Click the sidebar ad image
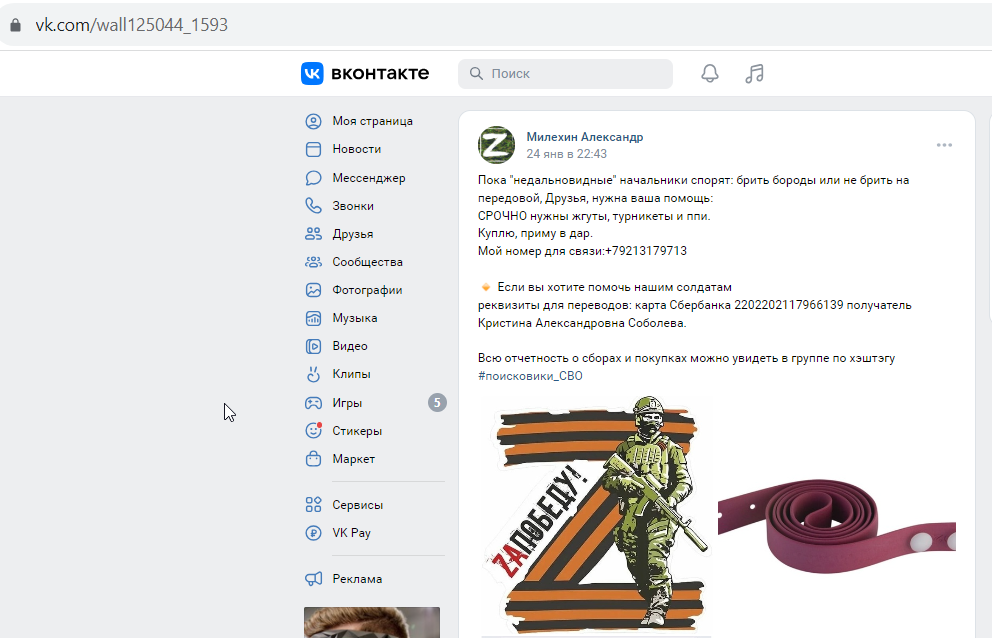992x638 pixels. coord(372,622)
